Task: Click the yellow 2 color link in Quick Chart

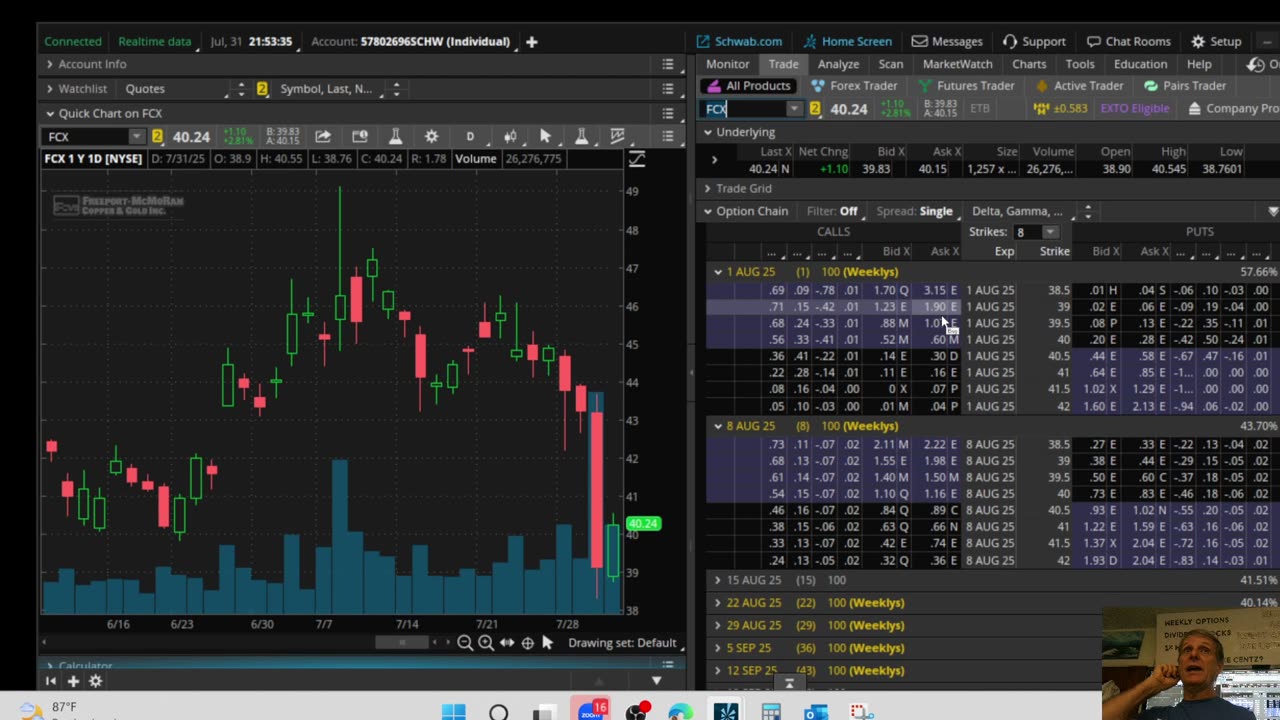Action: (157, 137)
